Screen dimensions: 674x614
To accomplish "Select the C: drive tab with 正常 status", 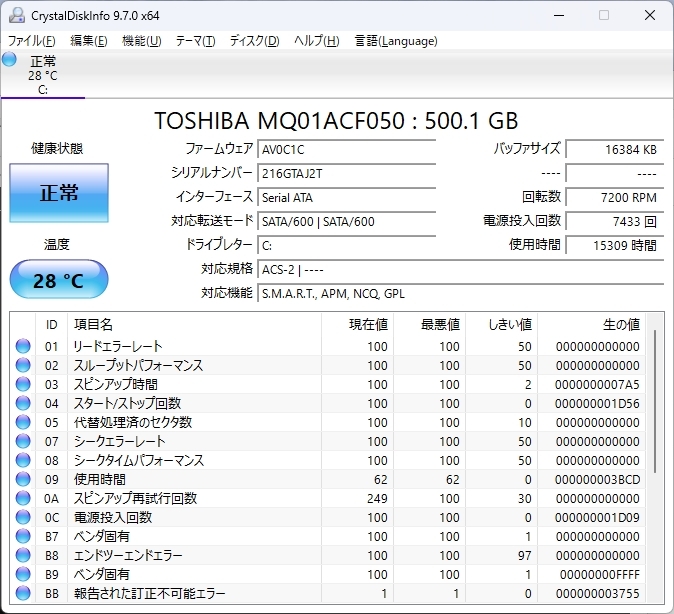I will click(43, 75).
